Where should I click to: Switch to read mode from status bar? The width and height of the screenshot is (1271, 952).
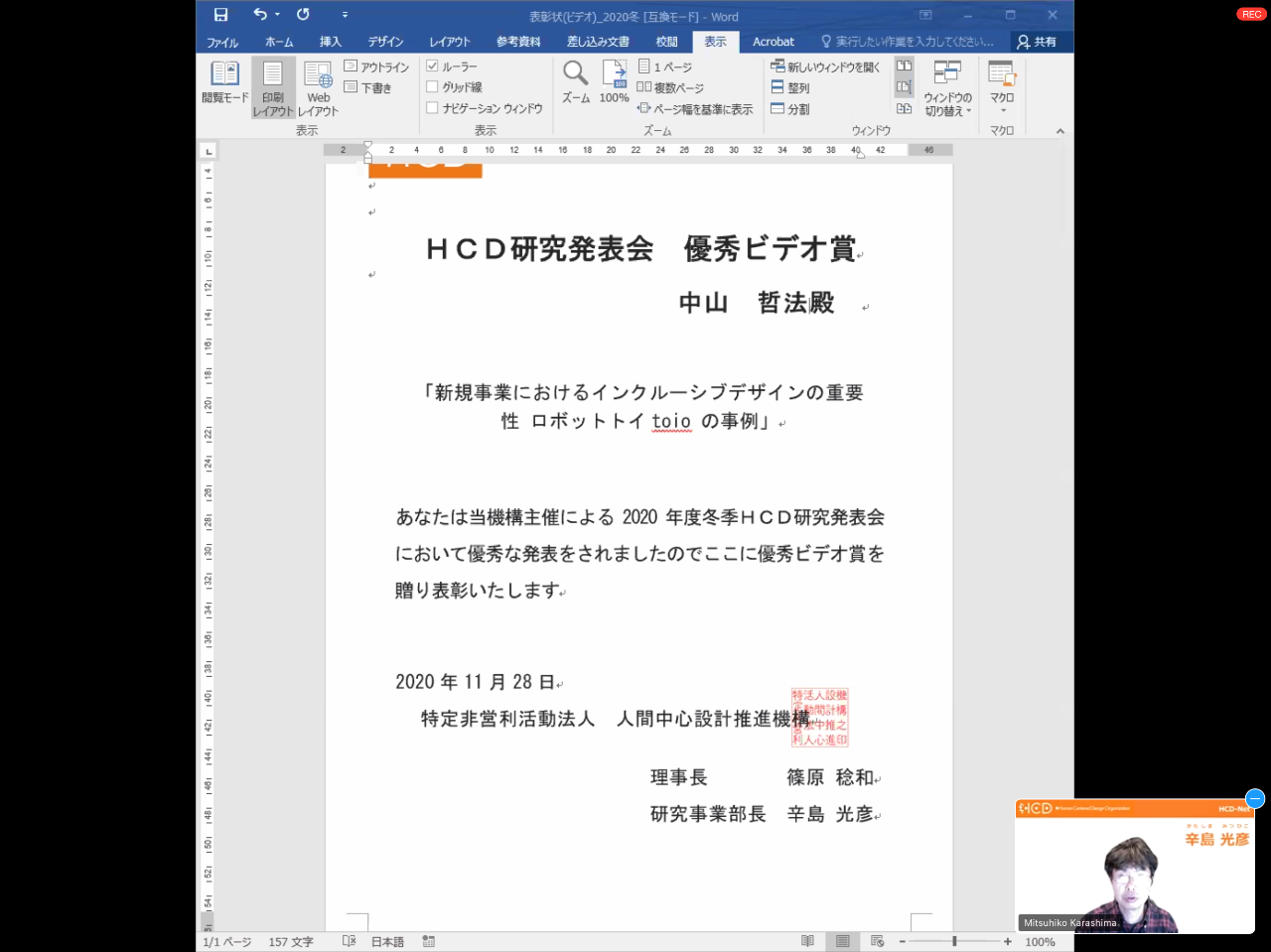807,941
